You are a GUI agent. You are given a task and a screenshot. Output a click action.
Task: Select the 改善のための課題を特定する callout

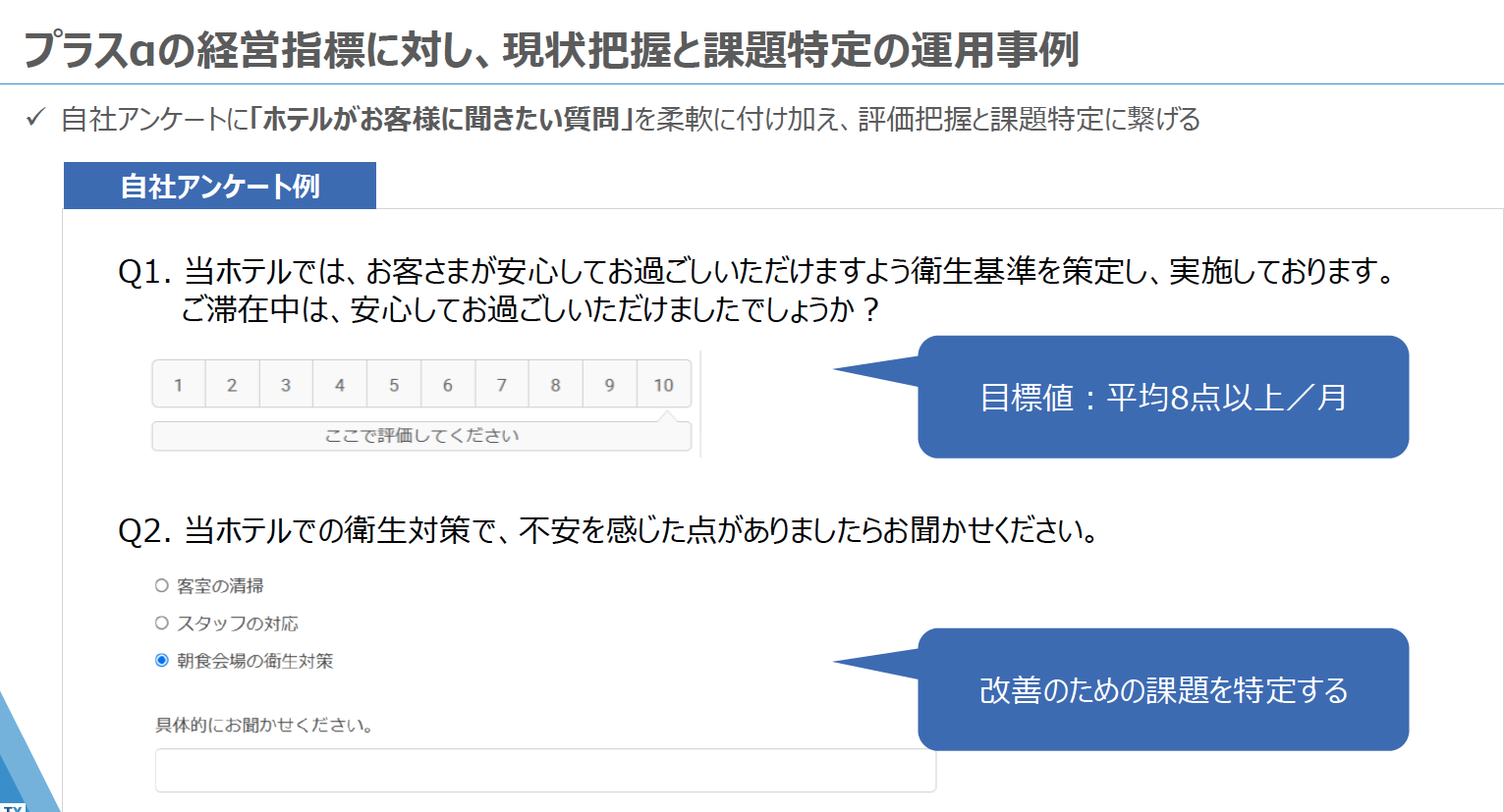(1163, 689)
